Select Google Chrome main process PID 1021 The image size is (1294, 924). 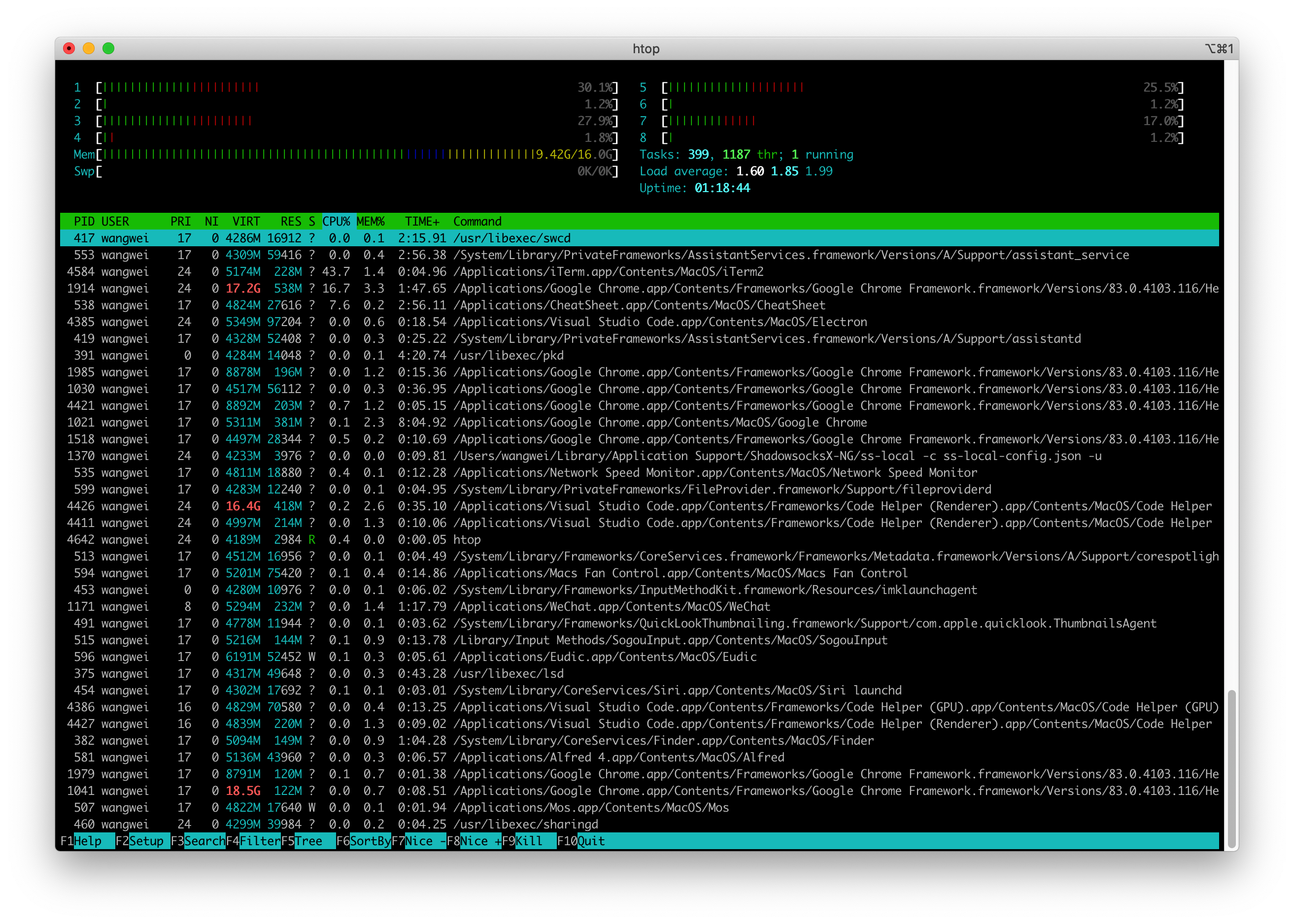pos(639,422)
